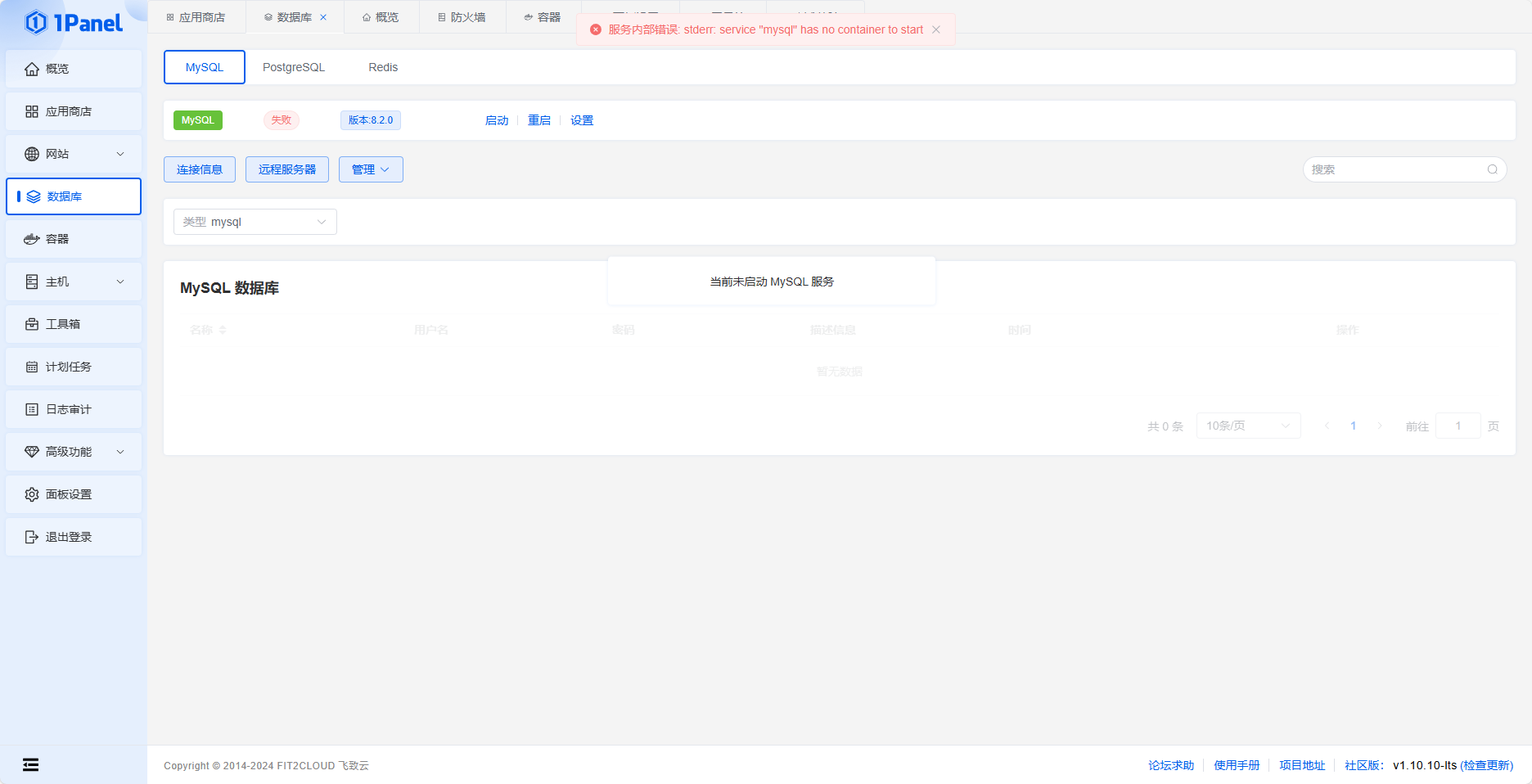Select the MySQL database tab
Viewport: 1532px width, 784px height.
tap(205, 67)
